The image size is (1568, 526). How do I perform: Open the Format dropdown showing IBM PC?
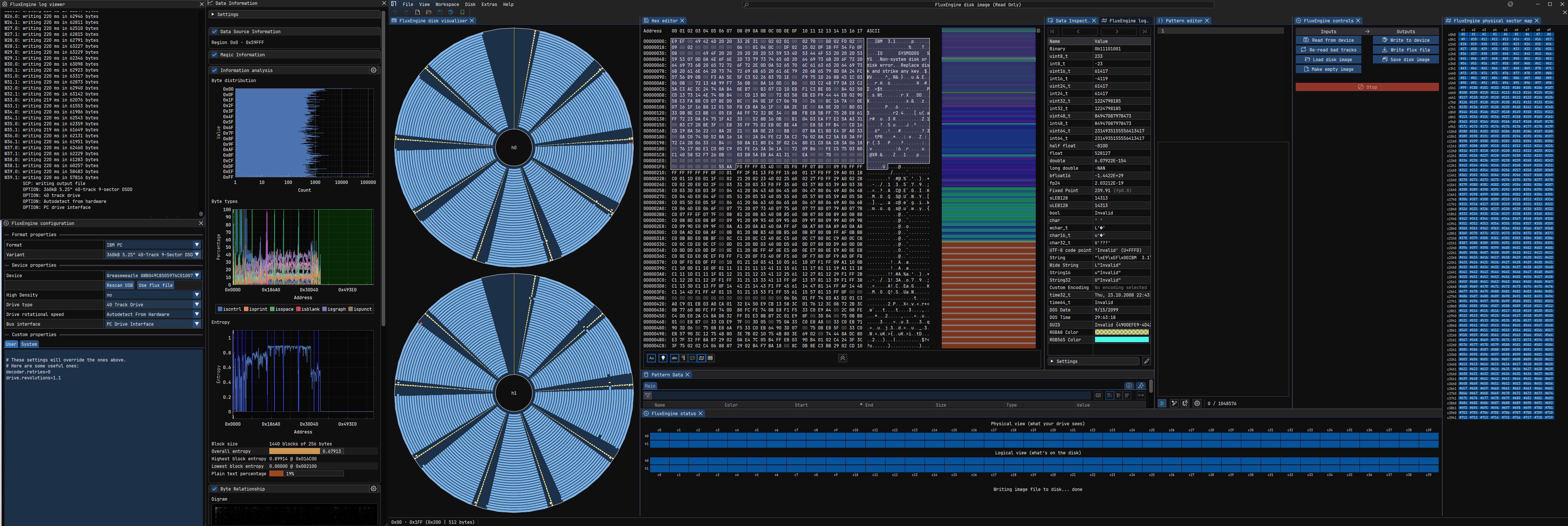point(153,245)
